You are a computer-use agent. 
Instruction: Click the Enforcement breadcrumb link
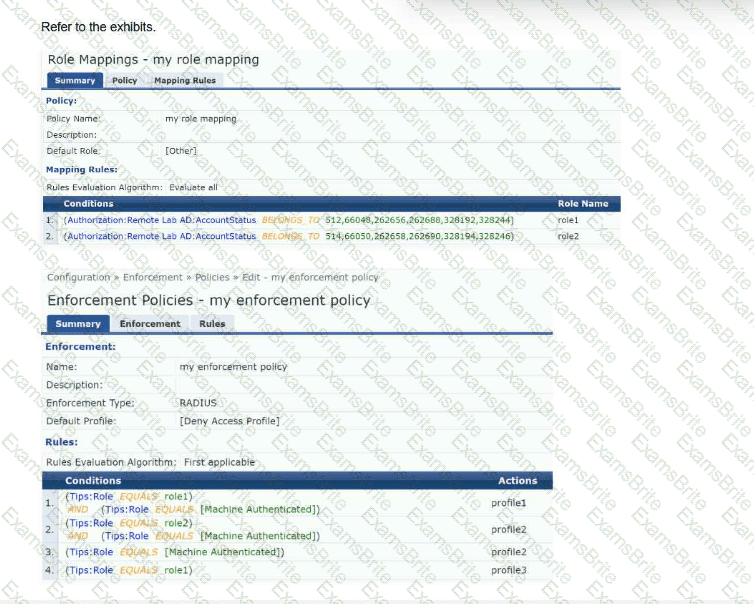[153, 277]
